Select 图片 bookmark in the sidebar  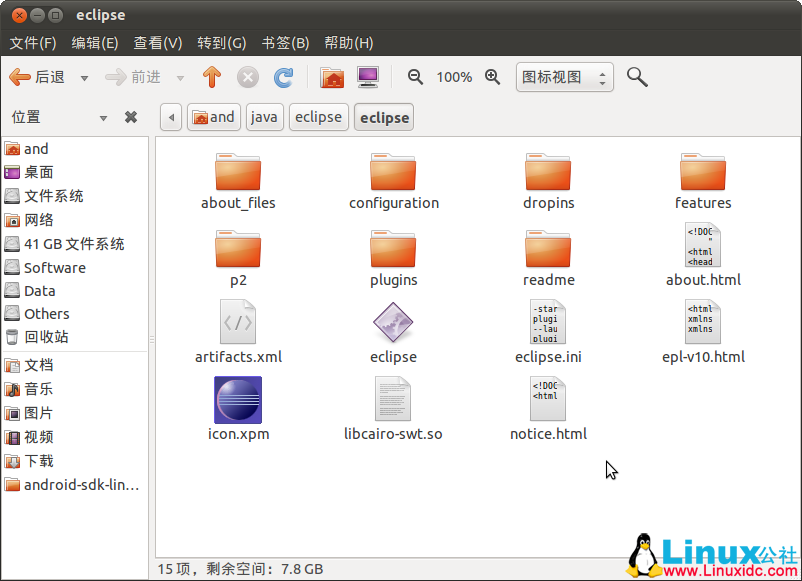(75, 413)
